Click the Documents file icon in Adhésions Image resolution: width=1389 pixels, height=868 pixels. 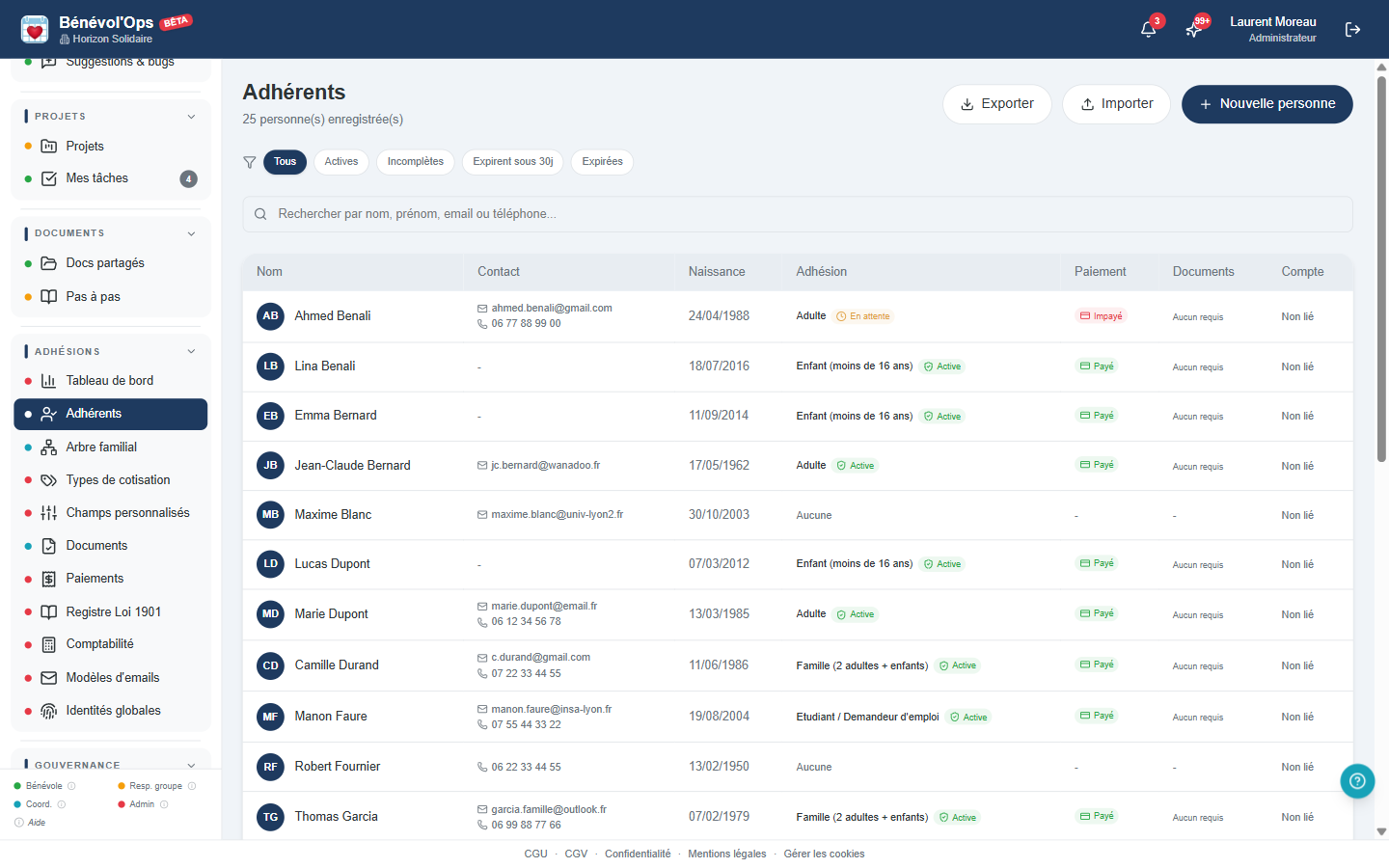(49, 546)
